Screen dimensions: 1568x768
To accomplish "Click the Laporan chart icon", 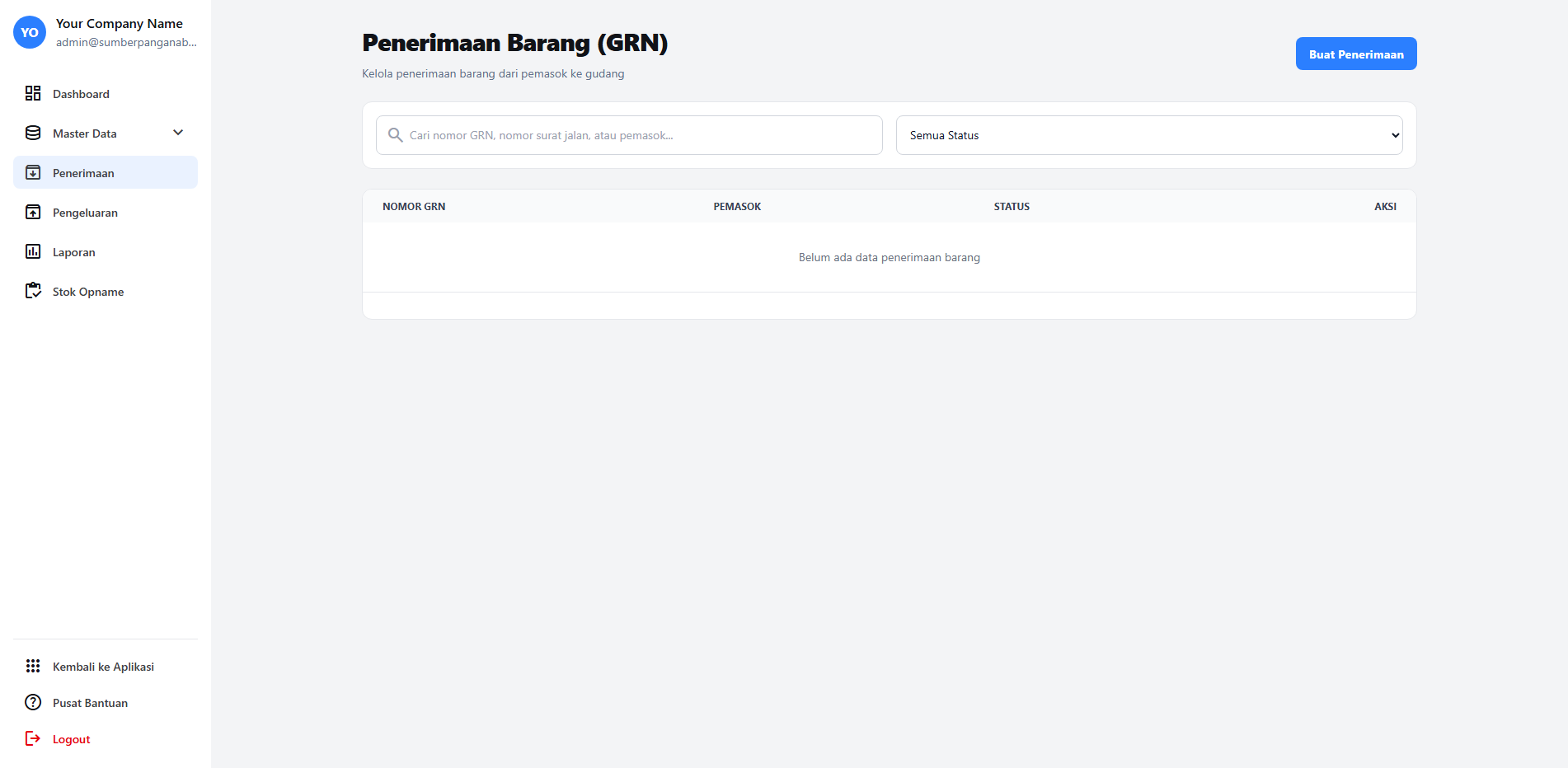I will (33, 251).
